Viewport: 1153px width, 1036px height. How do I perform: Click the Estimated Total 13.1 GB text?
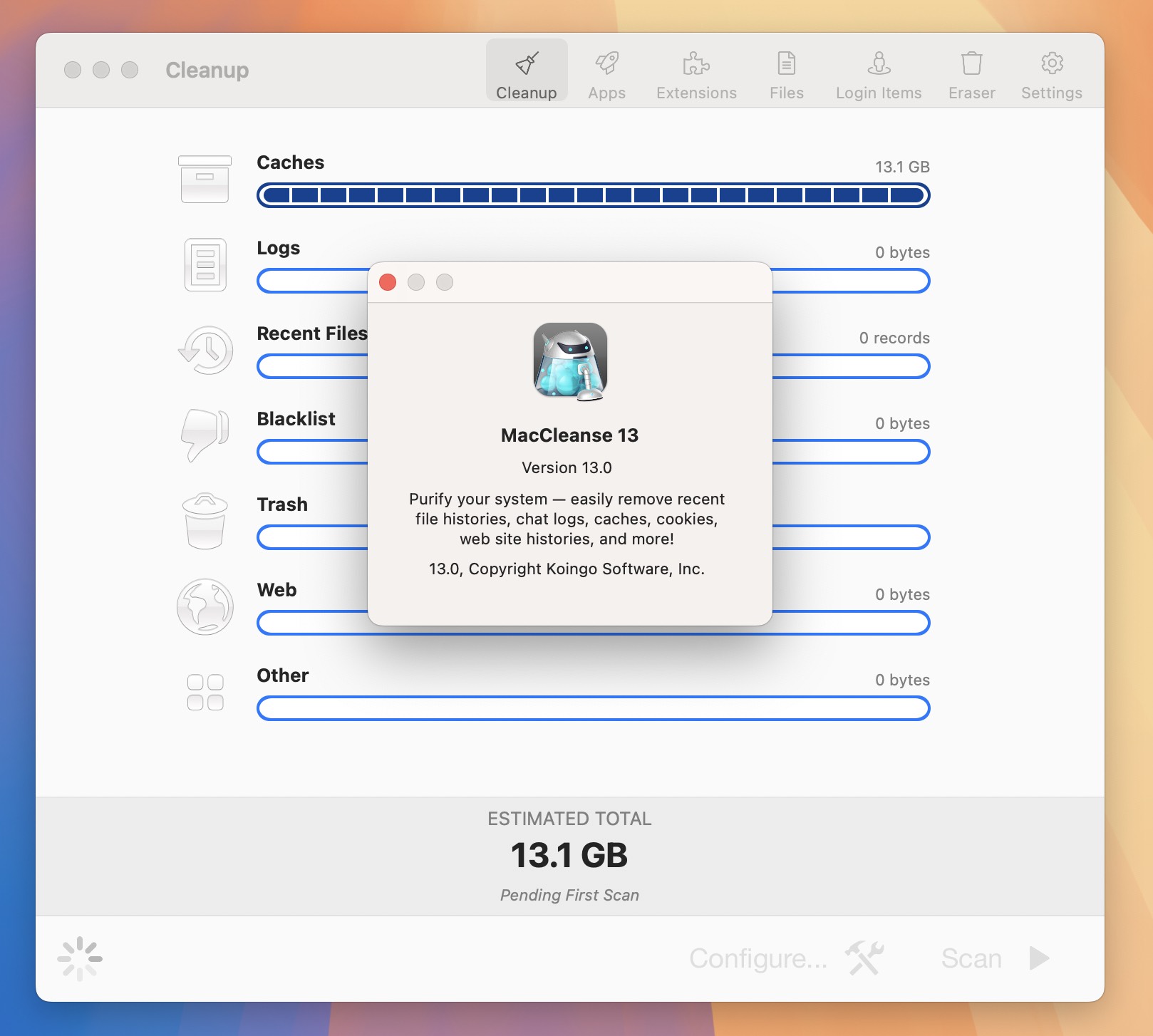(x=568, y=856)
